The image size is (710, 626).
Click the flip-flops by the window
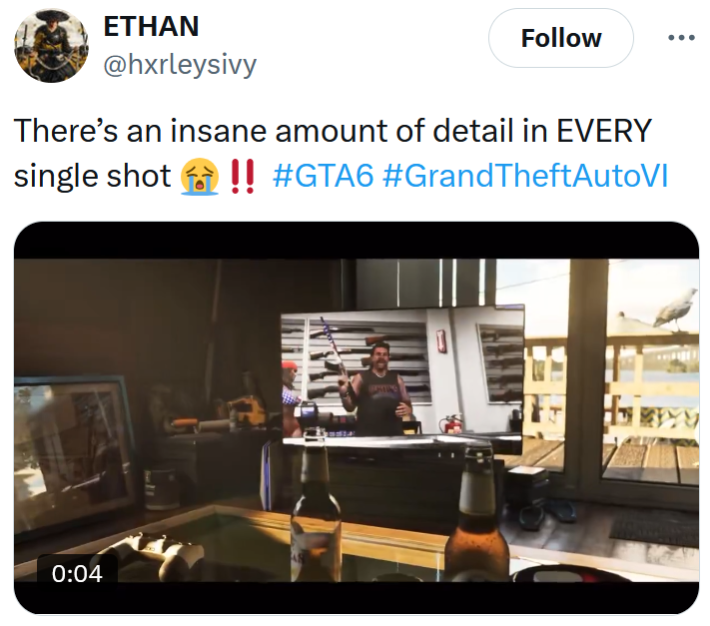click(x=547, y=515)
